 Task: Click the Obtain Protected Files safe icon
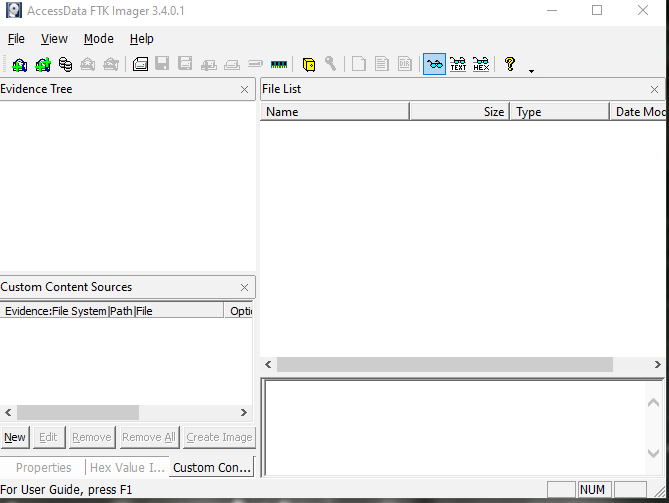(x=309, y=64)
